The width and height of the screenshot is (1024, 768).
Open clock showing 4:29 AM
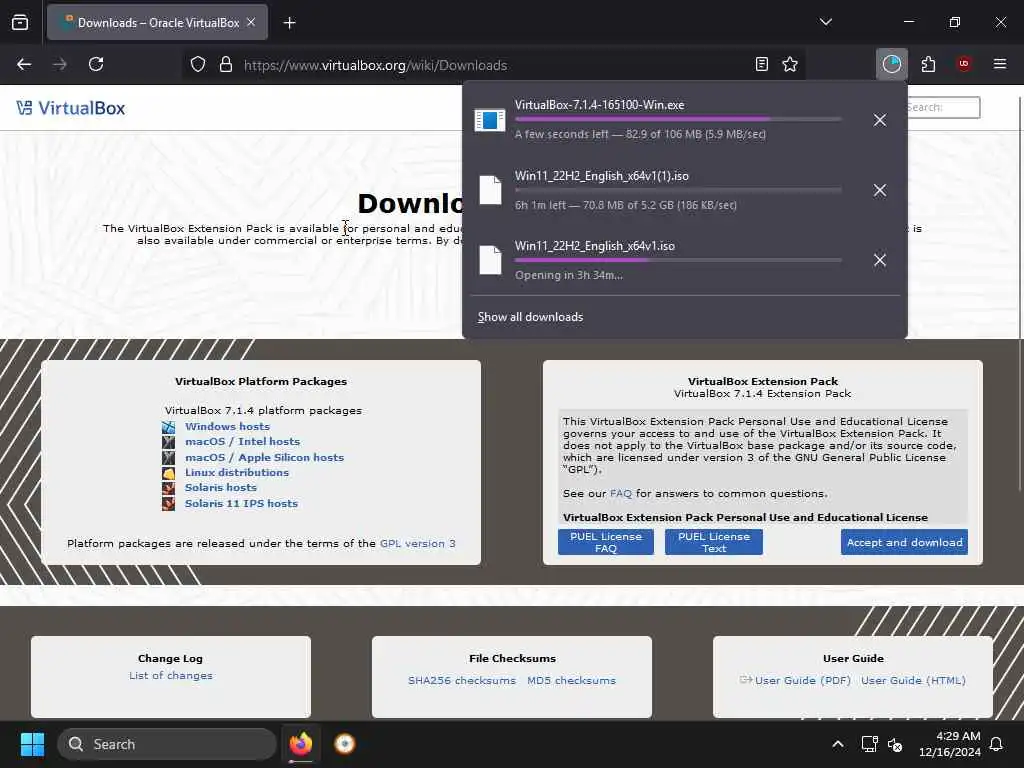(x=950, y=744)
